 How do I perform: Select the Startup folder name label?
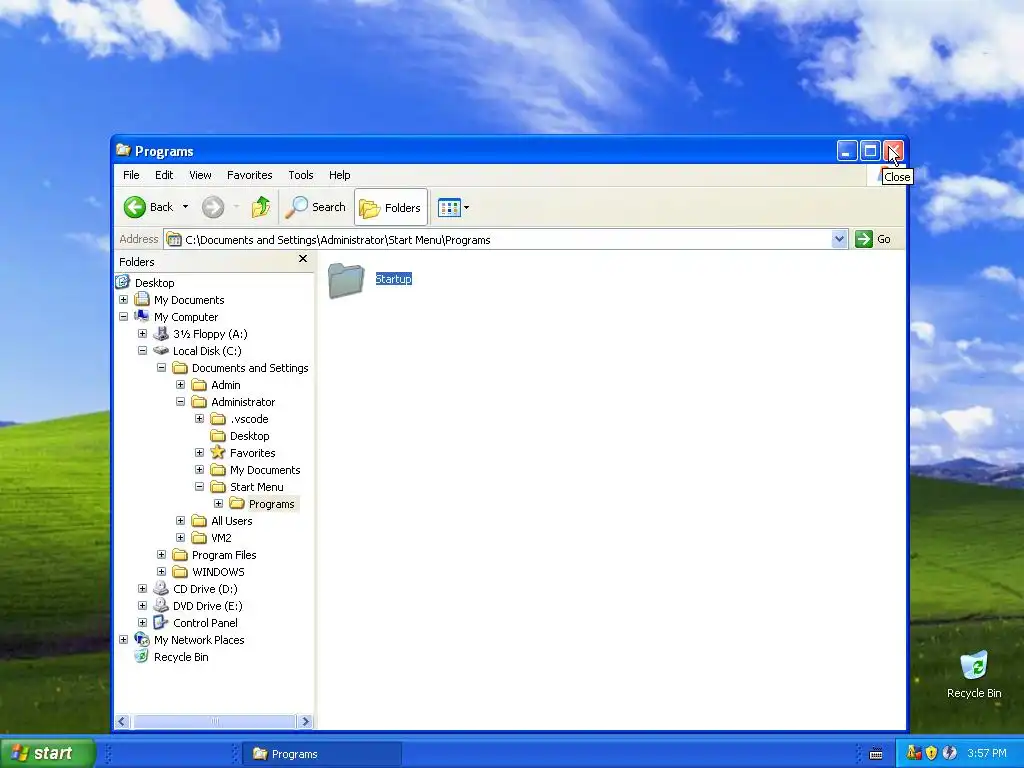[393, 279]
